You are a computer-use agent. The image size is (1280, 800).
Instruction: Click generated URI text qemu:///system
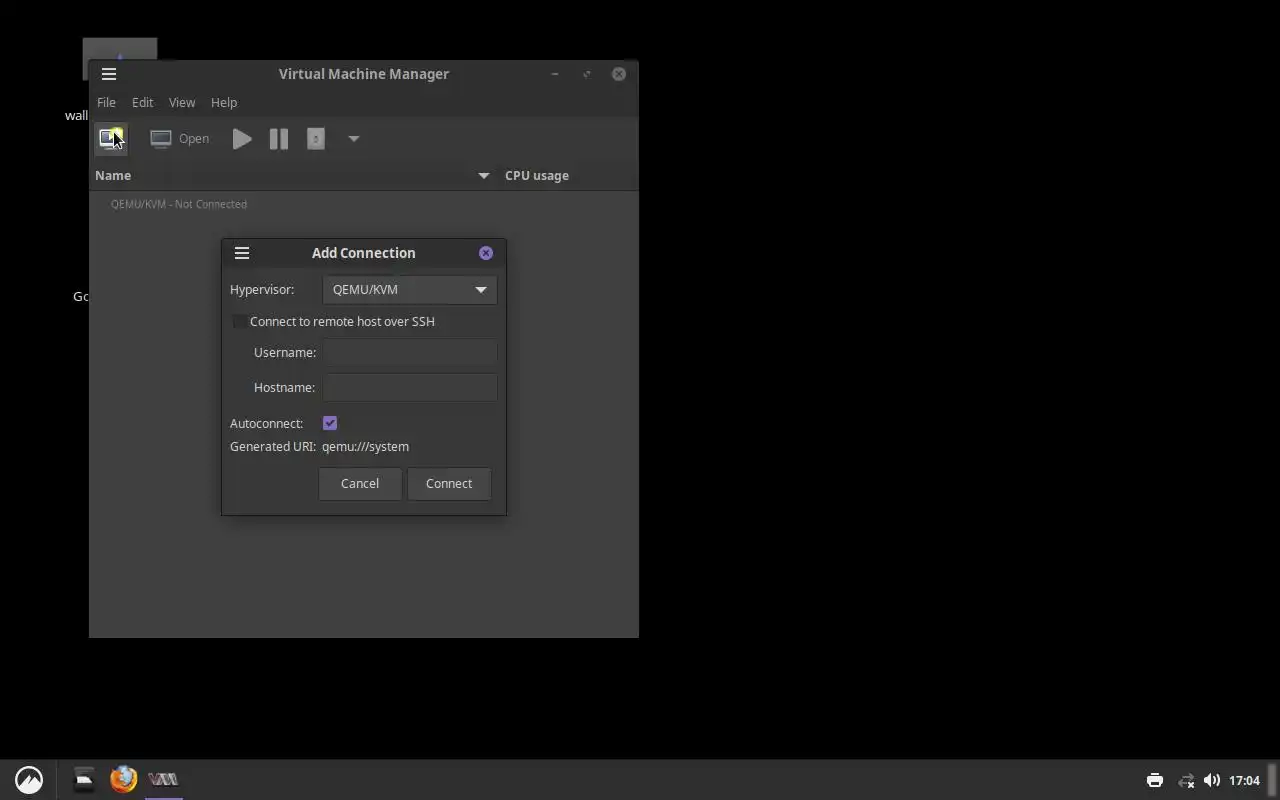(x=365, y=447)
